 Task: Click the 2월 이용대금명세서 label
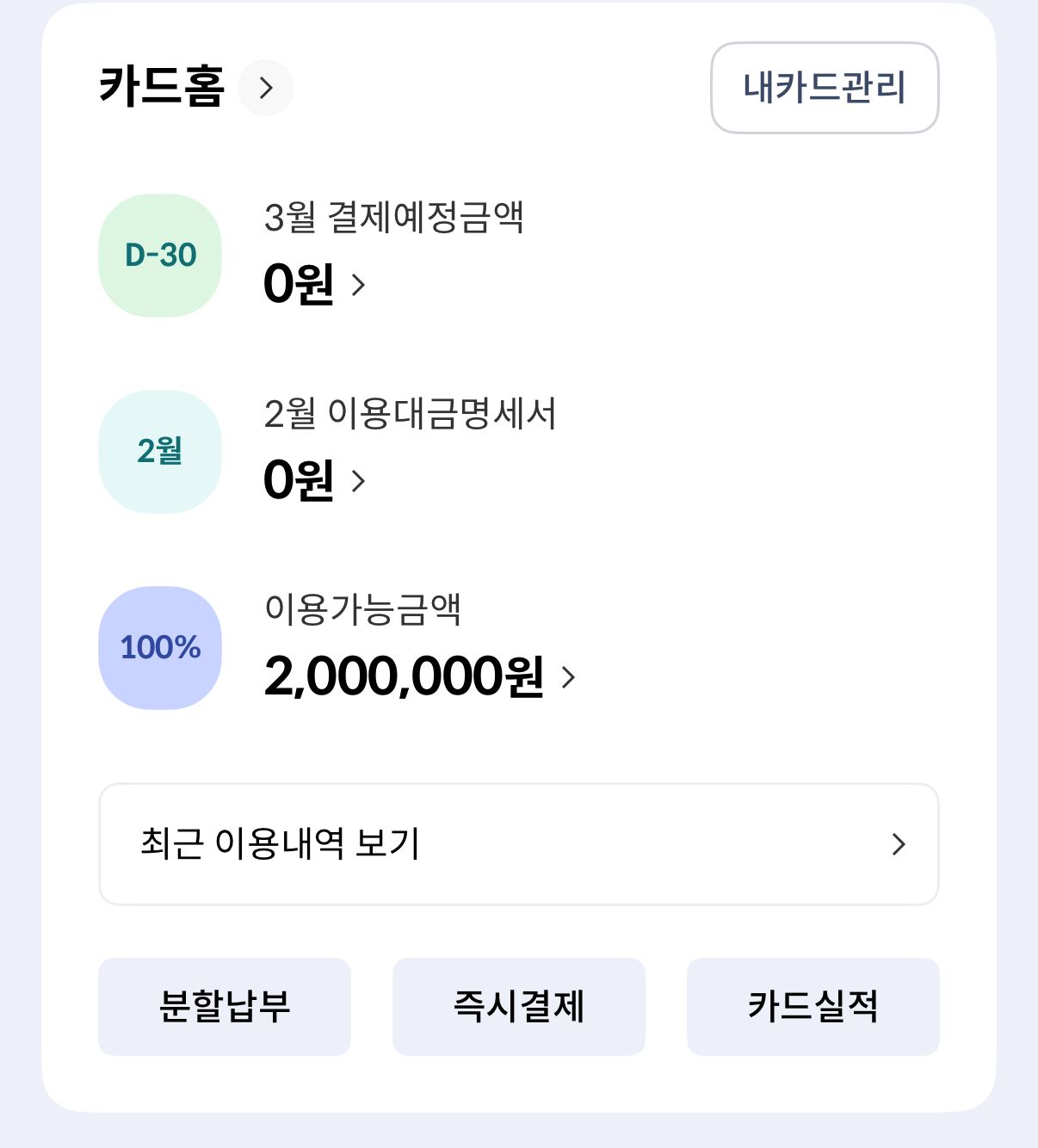tap(410, 414)
